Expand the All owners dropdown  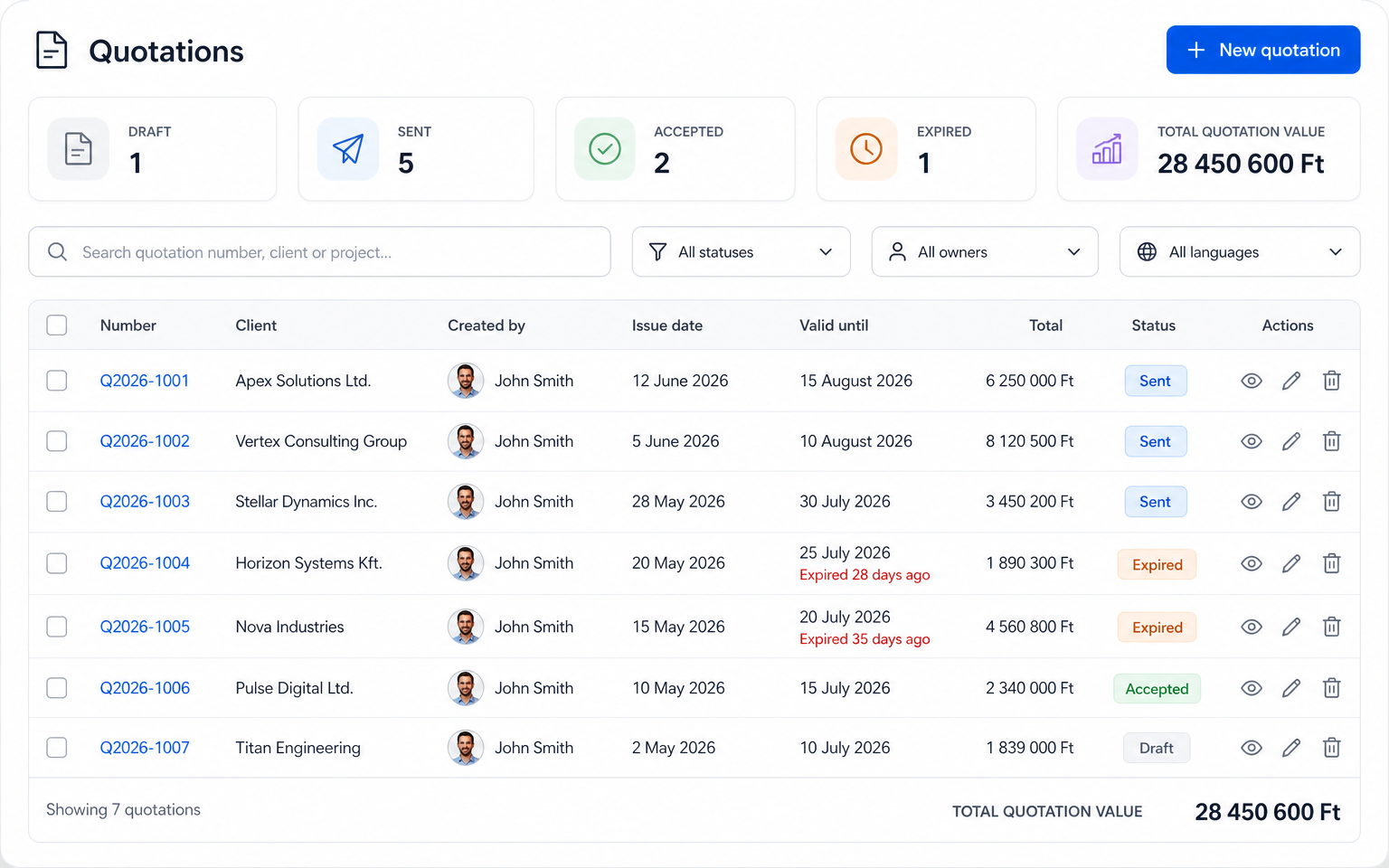pos(985,252)
